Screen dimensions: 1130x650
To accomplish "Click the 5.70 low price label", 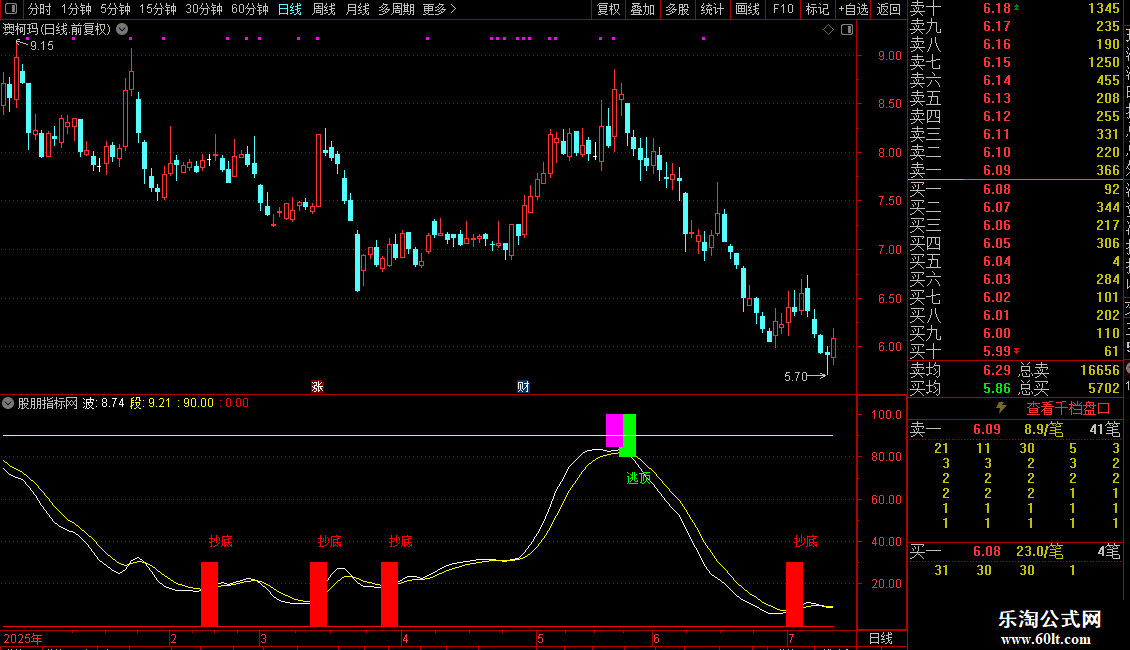I will [796, 376].
